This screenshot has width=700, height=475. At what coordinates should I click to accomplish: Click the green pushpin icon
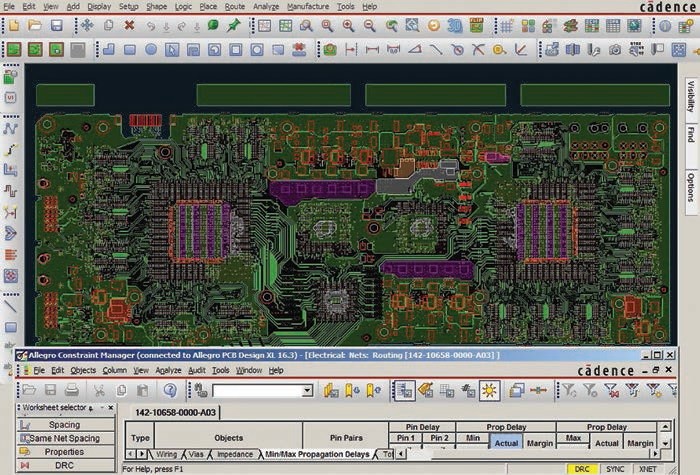pyautogui.click(x=234, y=25)
